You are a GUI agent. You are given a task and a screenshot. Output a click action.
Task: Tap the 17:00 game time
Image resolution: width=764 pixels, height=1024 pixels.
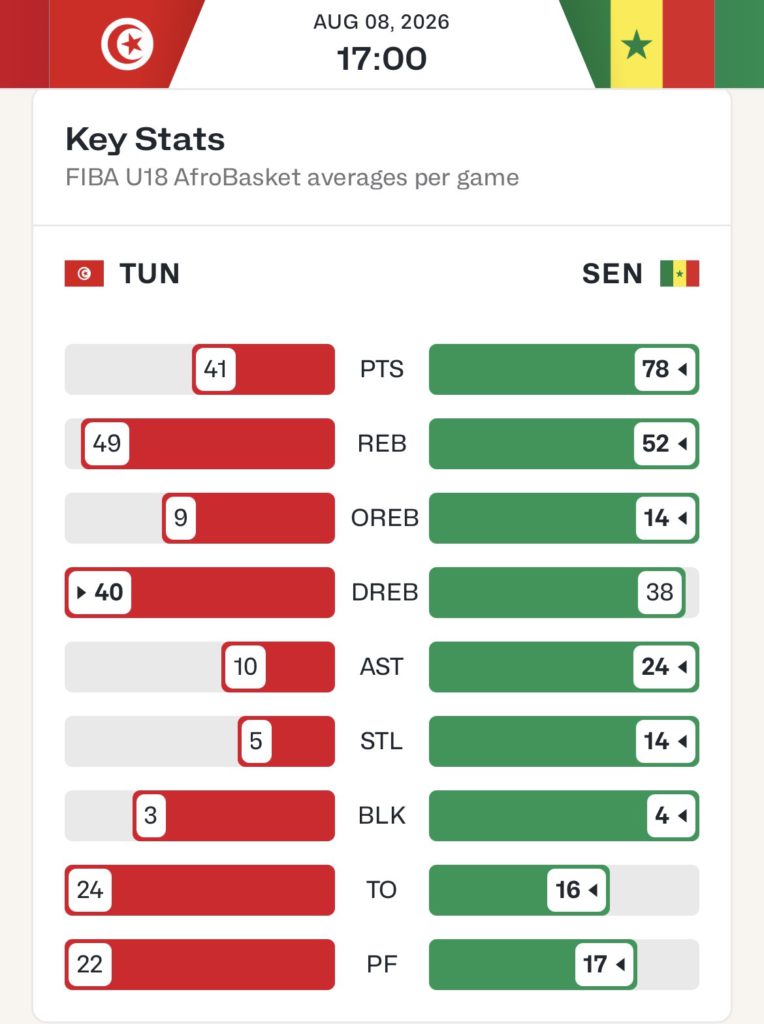click(x=382, y=59)
